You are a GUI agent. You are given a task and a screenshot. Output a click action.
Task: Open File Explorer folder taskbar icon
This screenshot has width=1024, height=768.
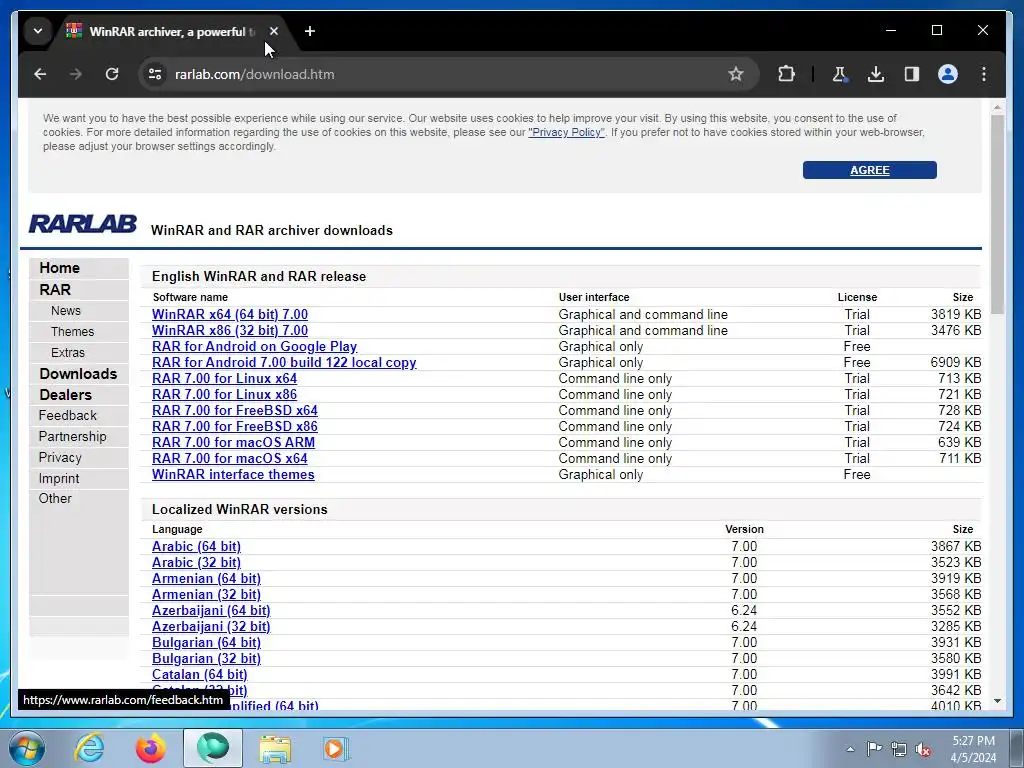(x=275, y=748)
